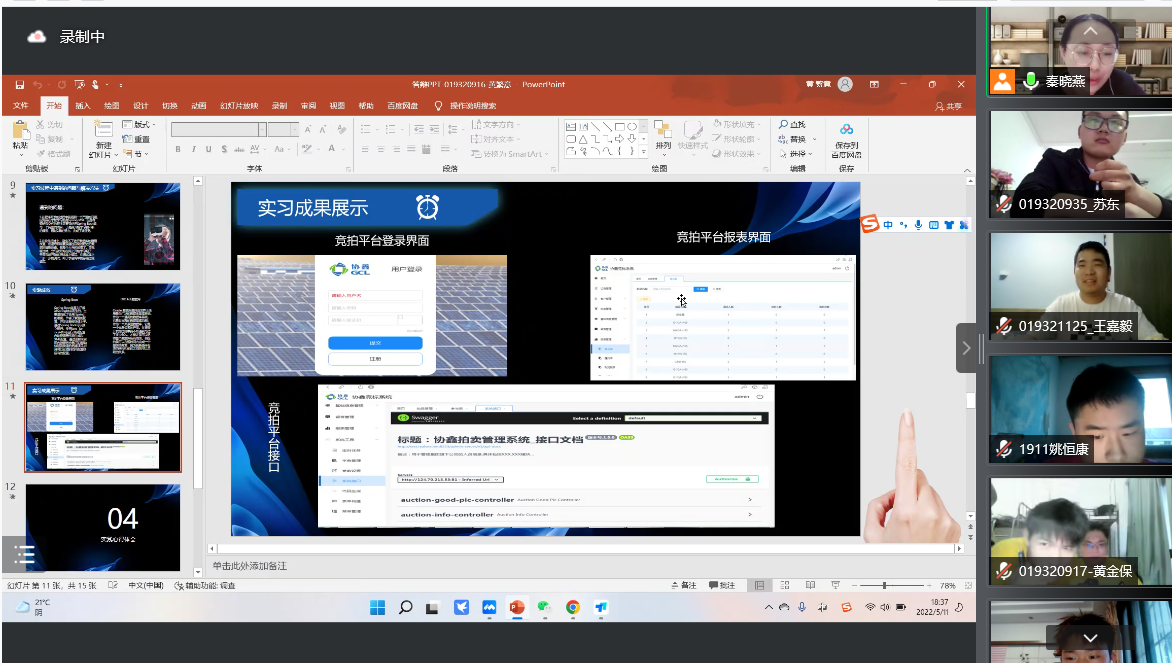Click the Sogou input method S icon
The width and height of the screenshot is (1172, 666).
870,224
